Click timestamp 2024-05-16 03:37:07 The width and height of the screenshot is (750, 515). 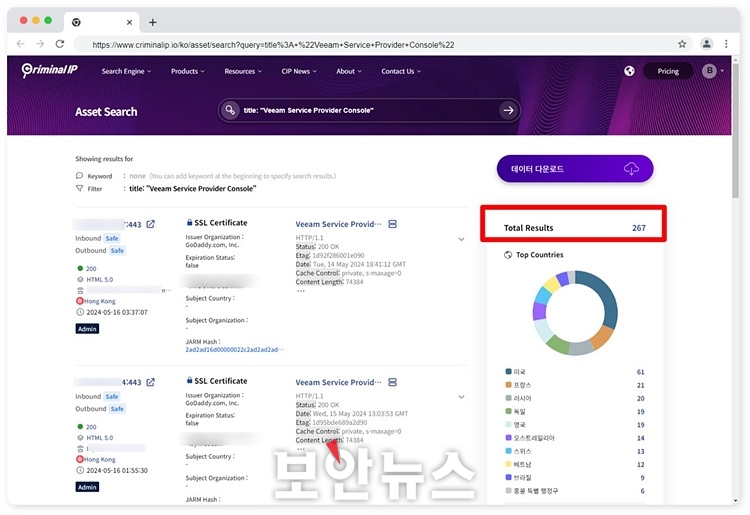[117, 312]
